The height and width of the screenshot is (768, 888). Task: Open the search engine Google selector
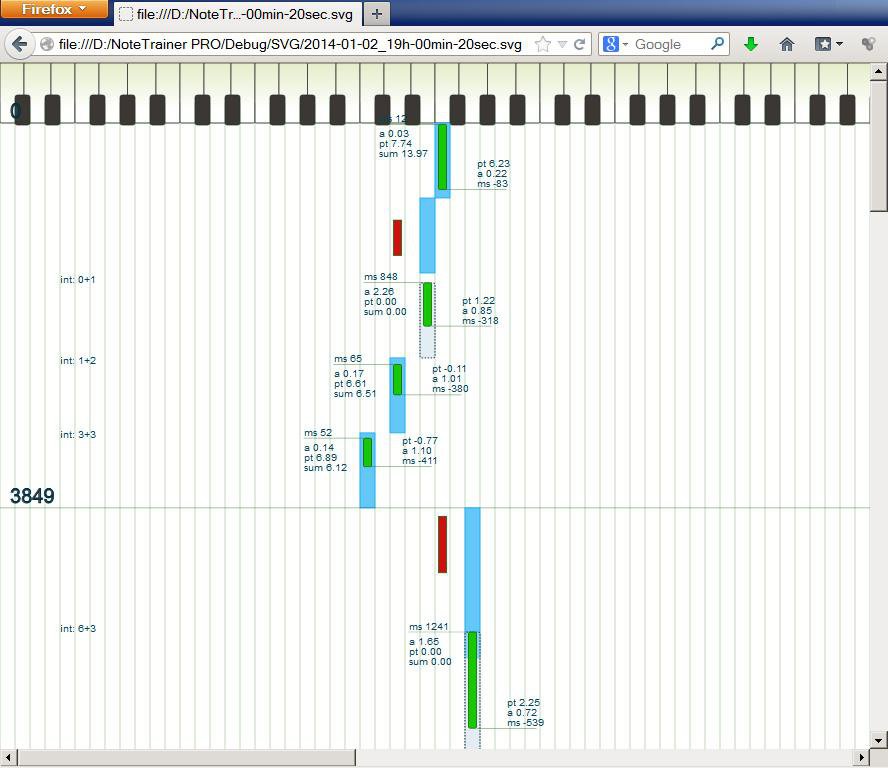[x=615, y=44]
